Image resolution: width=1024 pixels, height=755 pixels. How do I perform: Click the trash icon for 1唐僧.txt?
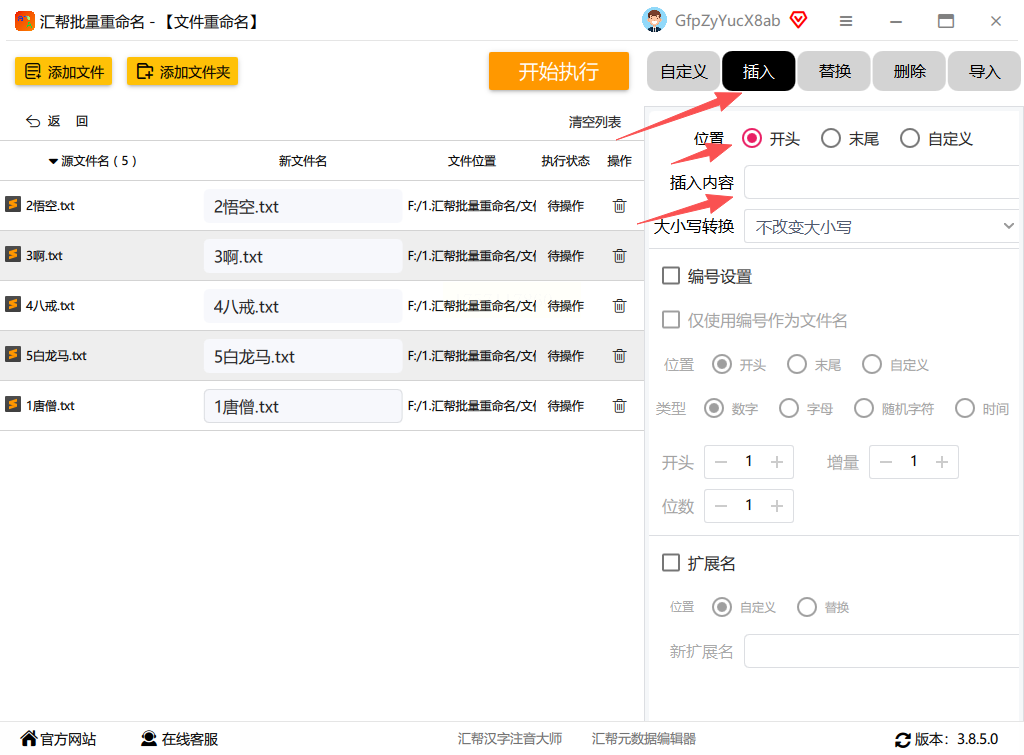coord(619,406)
